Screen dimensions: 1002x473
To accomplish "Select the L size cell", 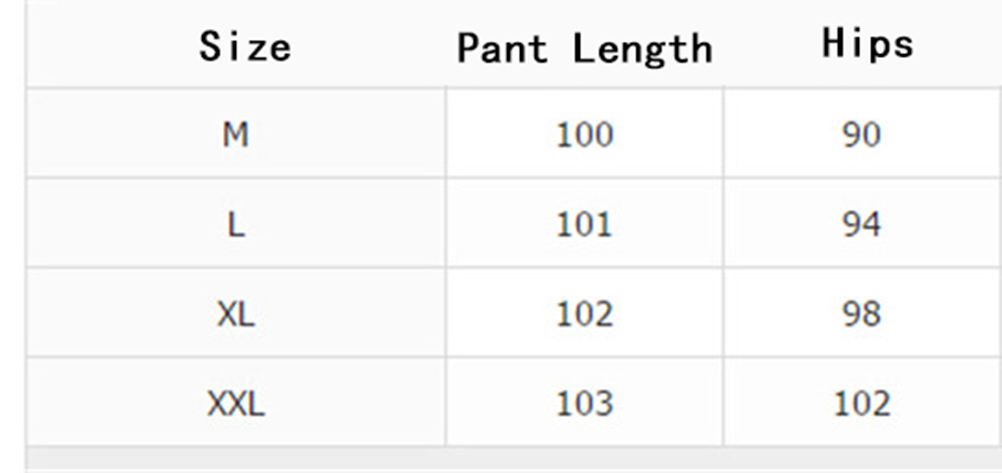I will click(x=236, y=224).
